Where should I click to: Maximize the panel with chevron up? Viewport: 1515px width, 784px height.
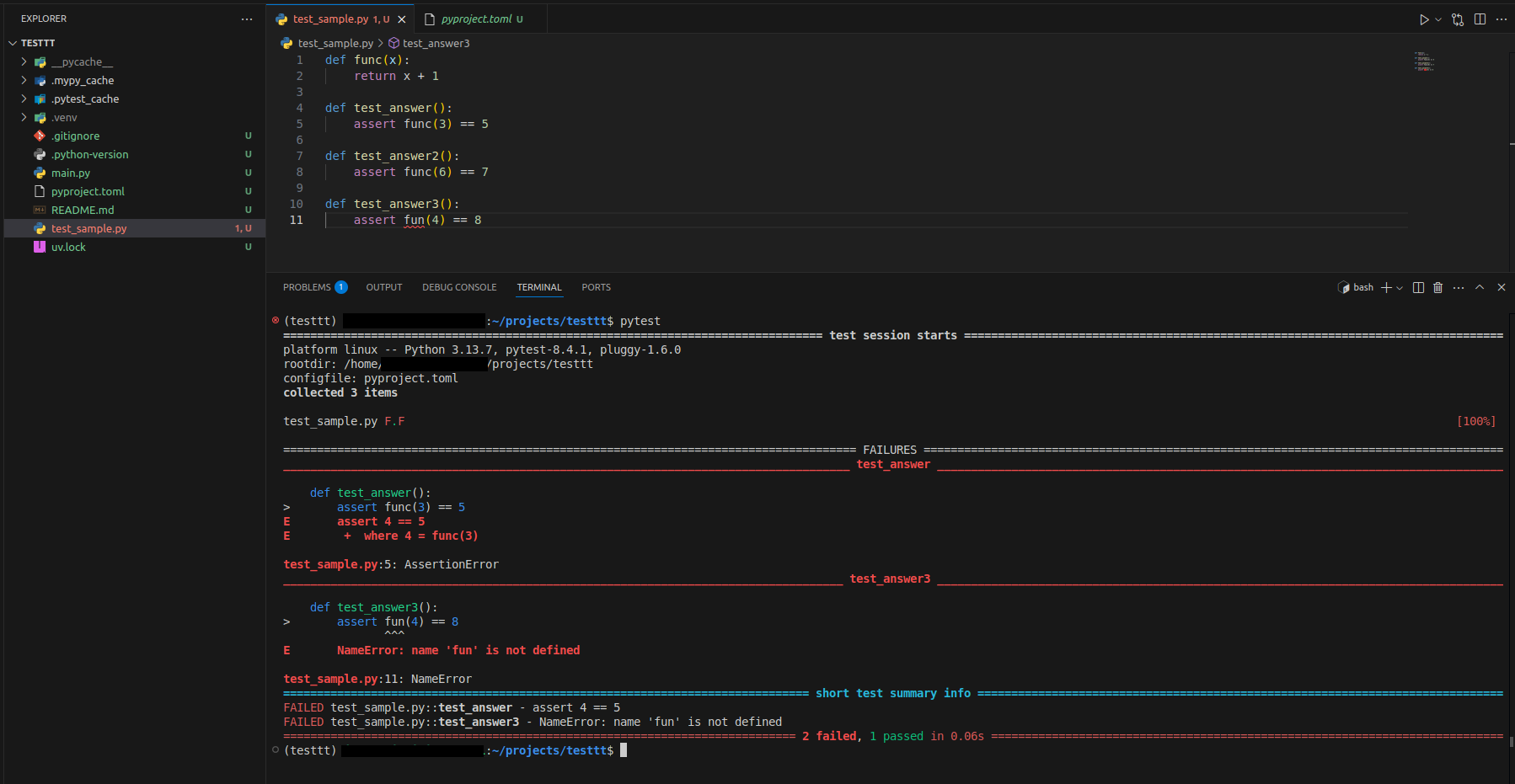pos(1480,287)
